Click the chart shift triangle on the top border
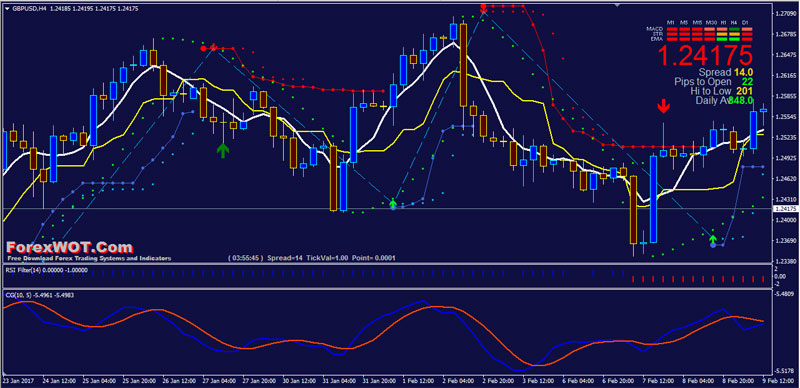The width and height of the screenshot is (800, 388). click(618, 5)
